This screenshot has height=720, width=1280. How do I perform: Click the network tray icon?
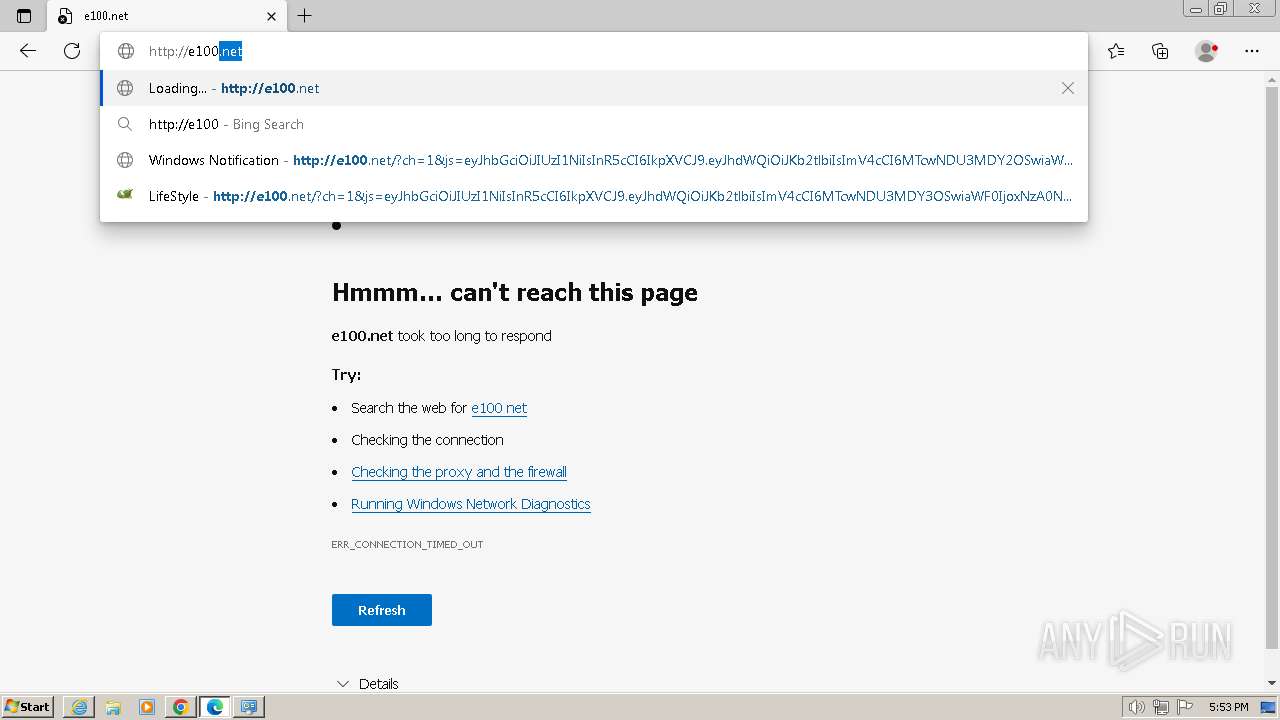click(1161, 707)
